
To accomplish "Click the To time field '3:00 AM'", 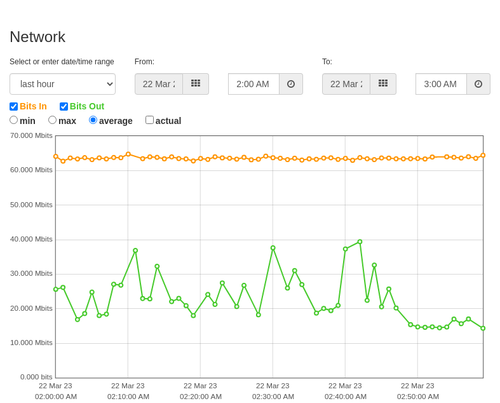I will (x=441, y=84).
